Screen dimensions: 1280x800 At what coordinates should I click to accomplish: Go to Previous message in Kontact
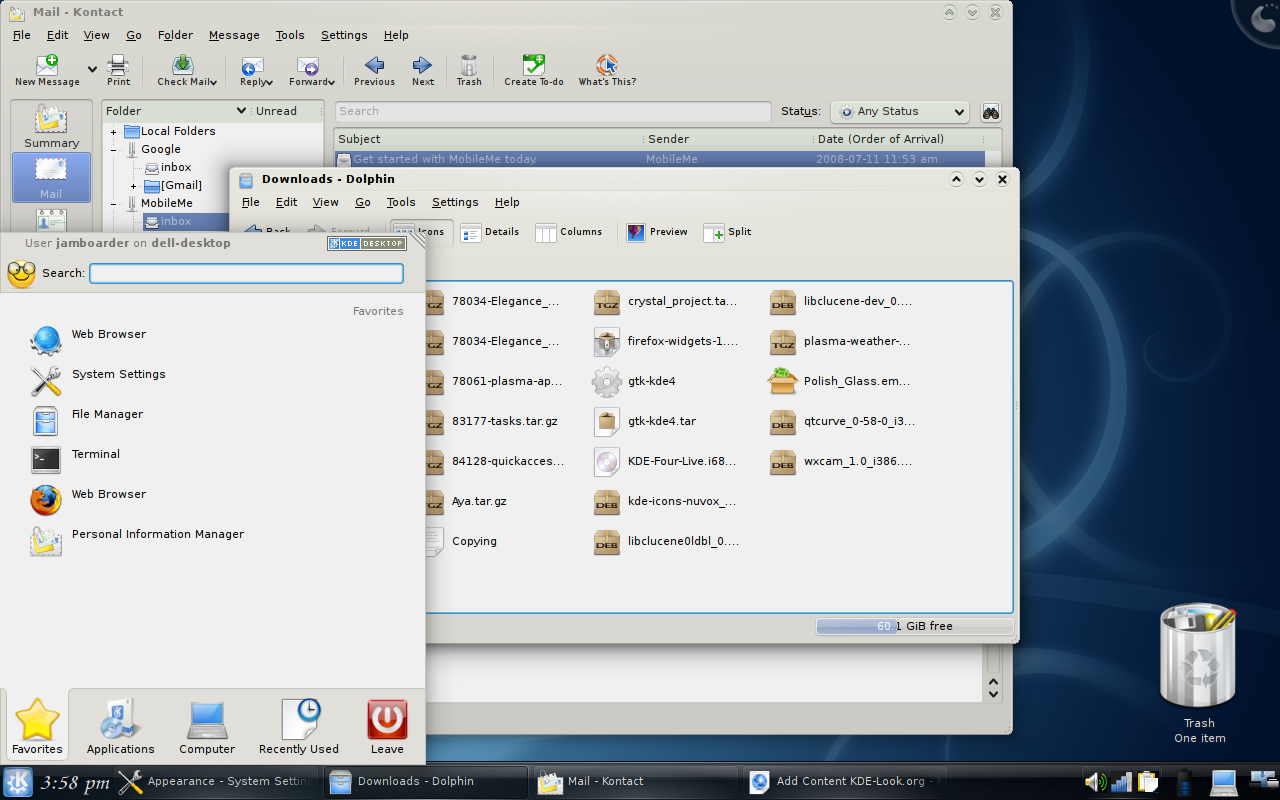[374, 71]
